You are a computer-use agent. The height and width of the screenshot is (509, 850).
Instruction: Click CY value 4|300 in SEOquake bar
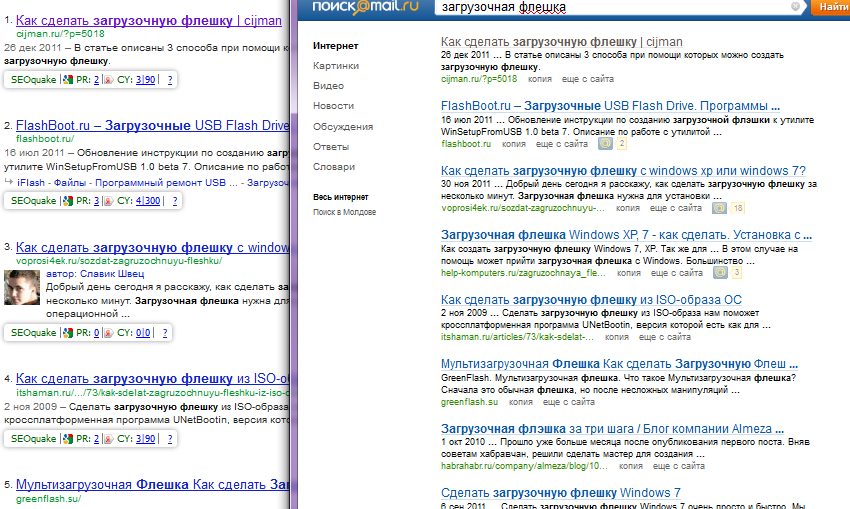(148, 201)
